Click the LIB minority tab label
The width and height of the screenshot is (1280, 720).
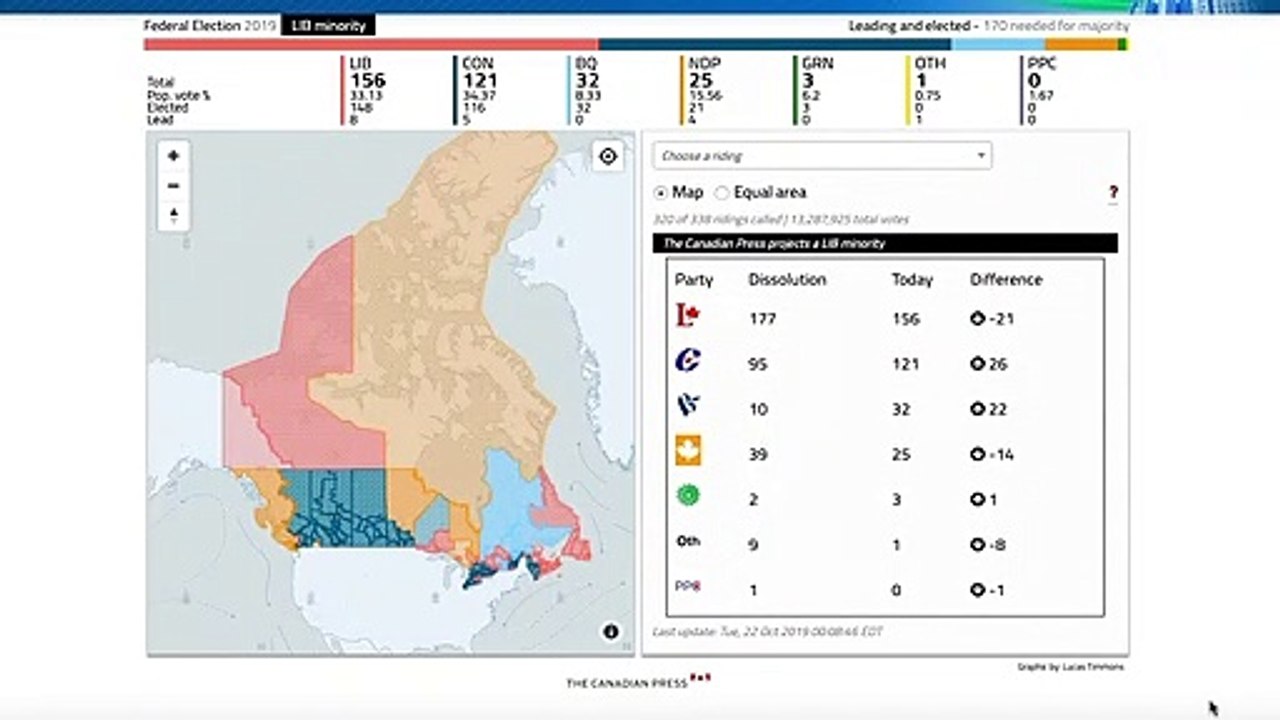point(328,26)
